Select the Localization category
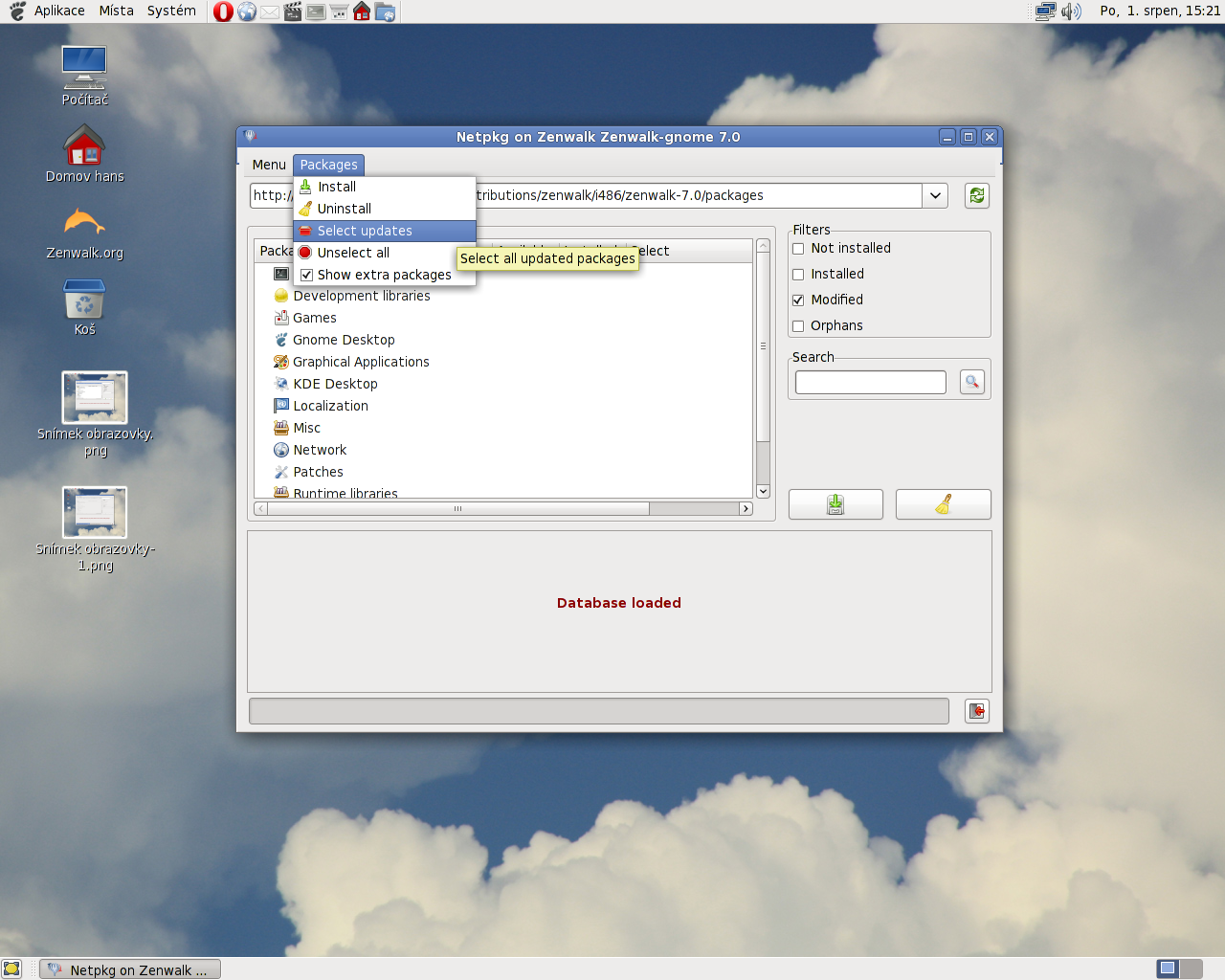 [x=330, y=406]
